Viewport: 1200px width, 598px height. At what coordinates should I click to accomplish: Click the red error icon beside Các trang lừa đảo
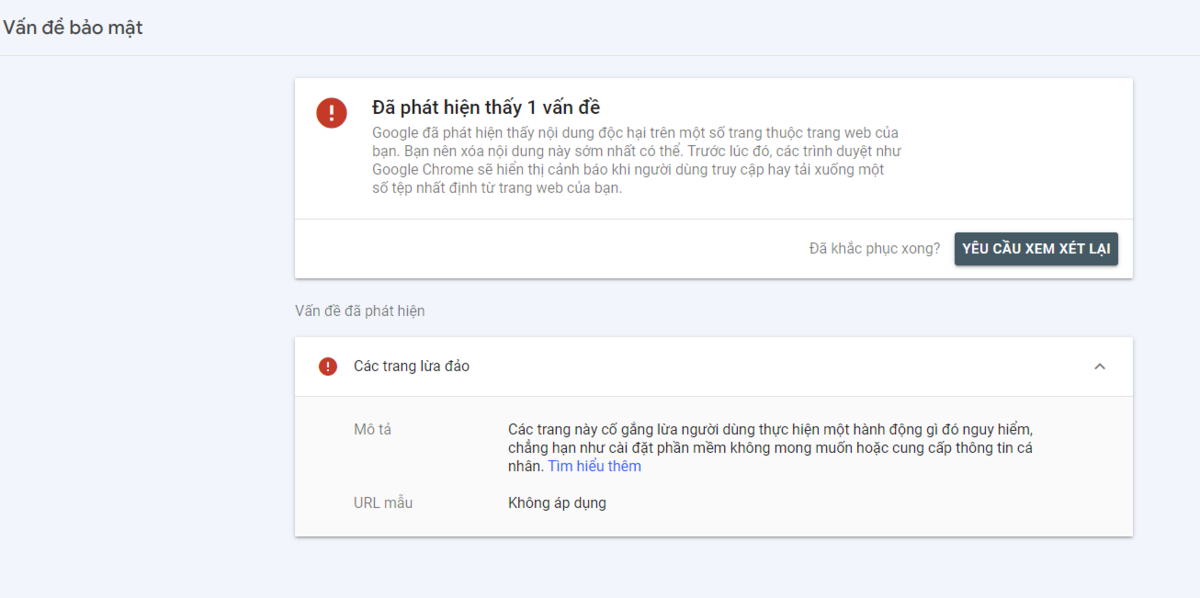[328, 367]
